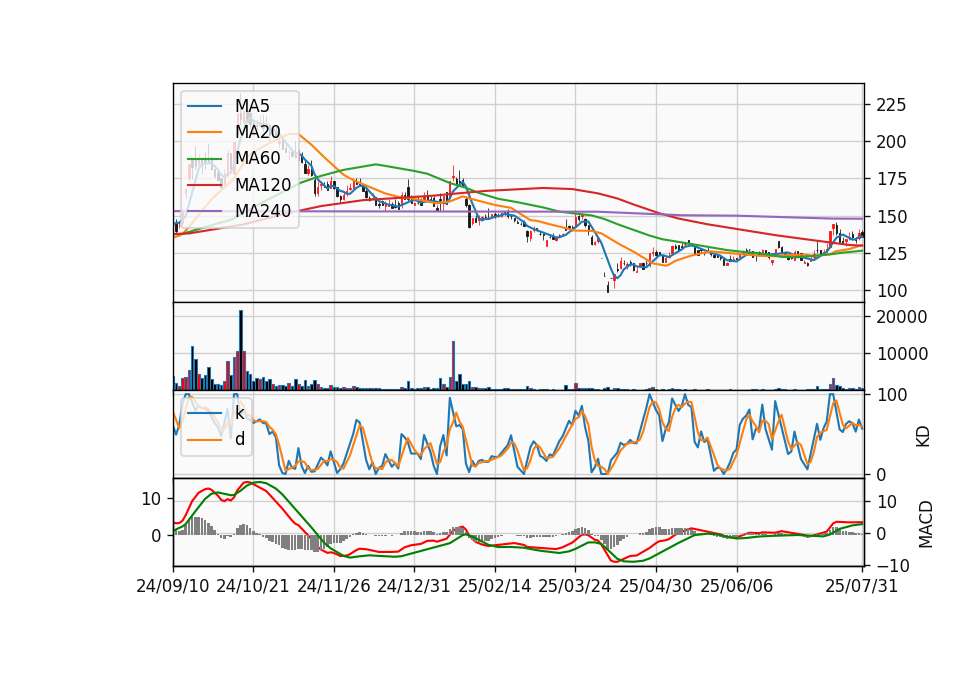The image size is (960, 690).
Task: Click the 25/04/30 date label
Action: click(x=656, y=586)
